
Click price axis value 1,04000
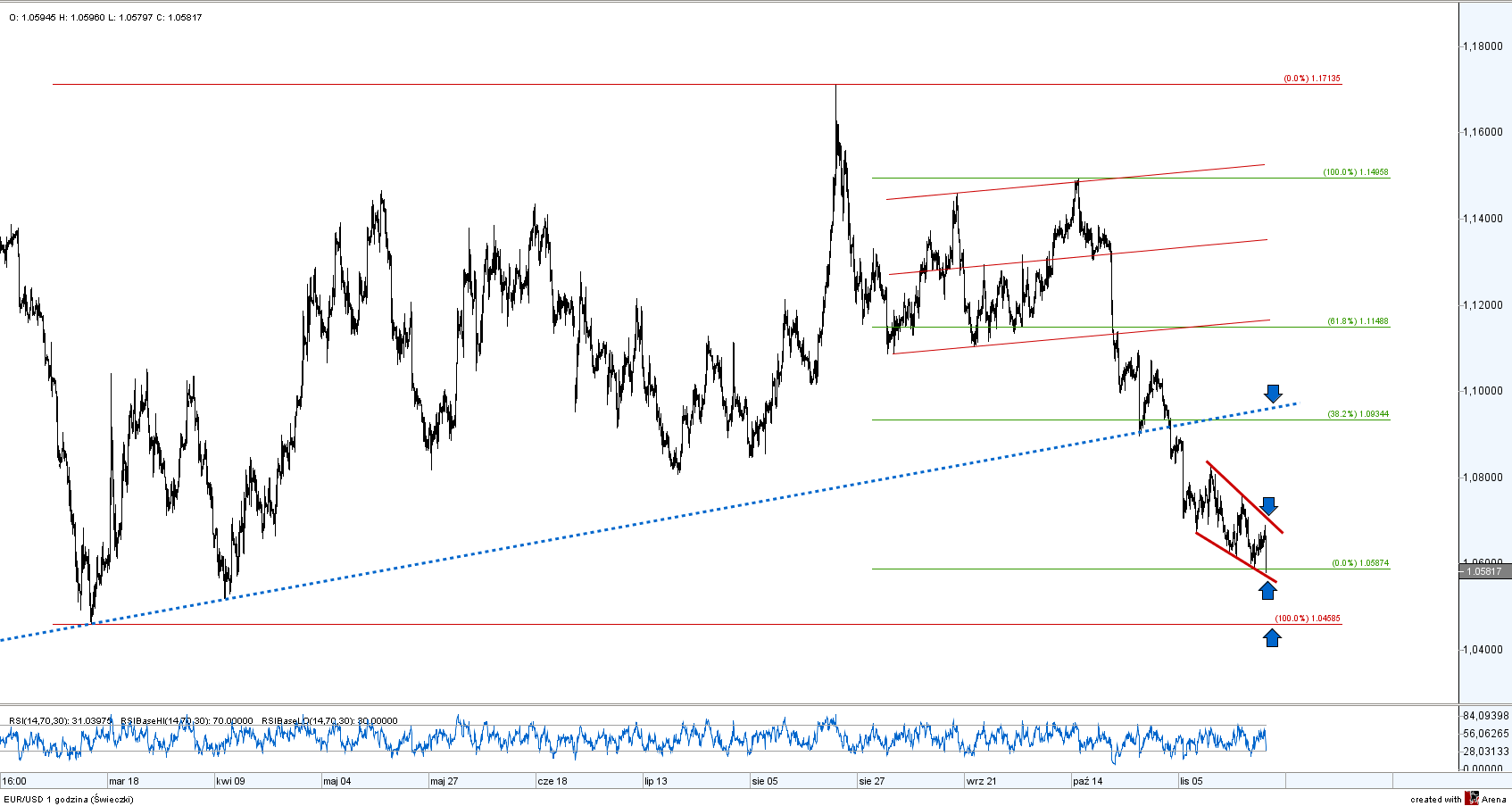point(1483,650)
